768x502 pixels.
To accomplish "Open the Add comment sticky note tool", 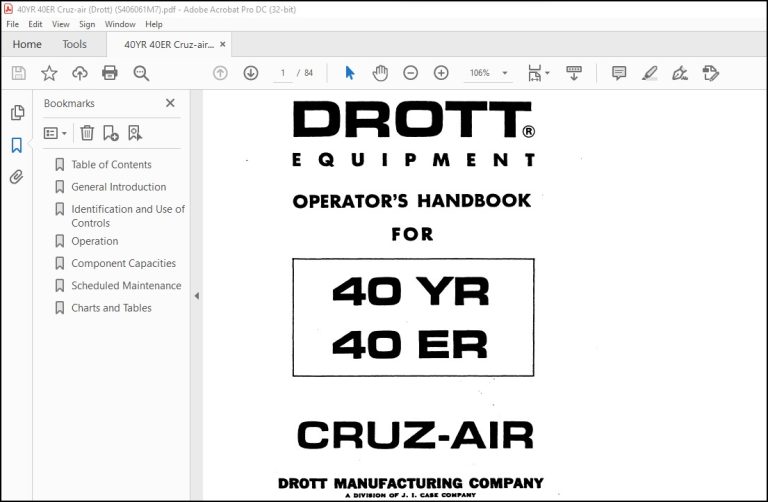I will (x=619, y=73).
